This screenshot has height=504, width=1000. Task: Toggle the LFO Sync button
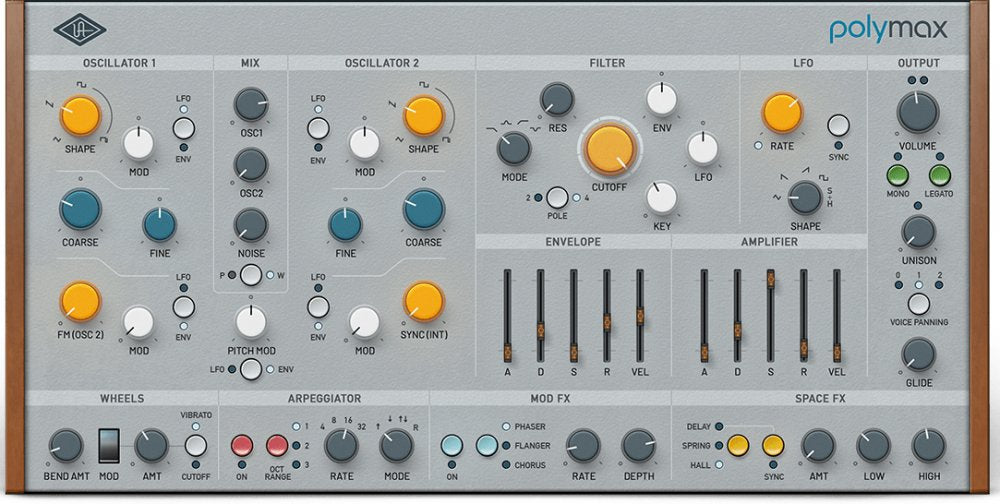pos(838,126)
